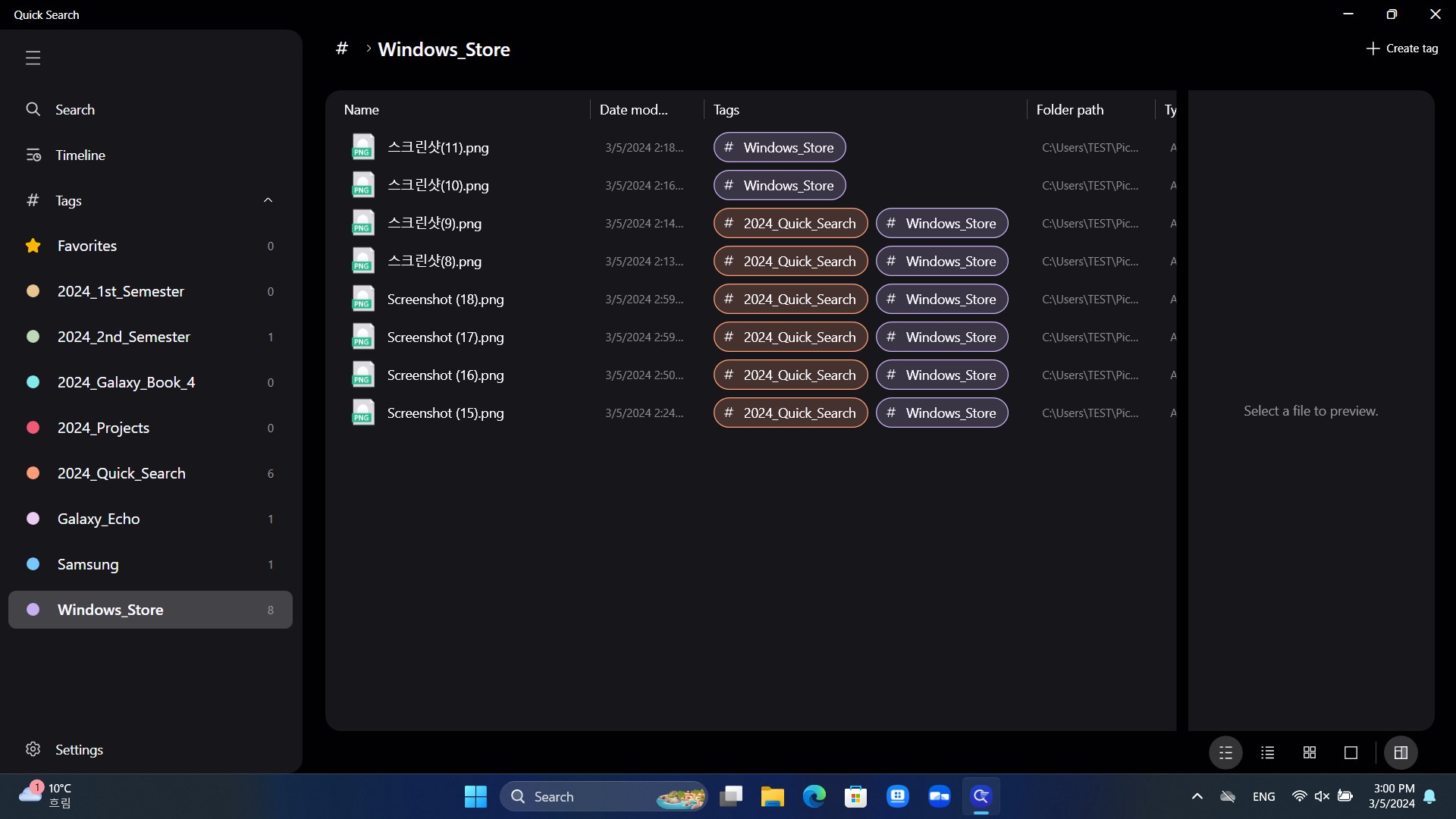This screenshot has width=1456, height=819.
Task: Click 2024_Quick_Search chip on Screenshot (18).png row
Action: pos(790,299)
